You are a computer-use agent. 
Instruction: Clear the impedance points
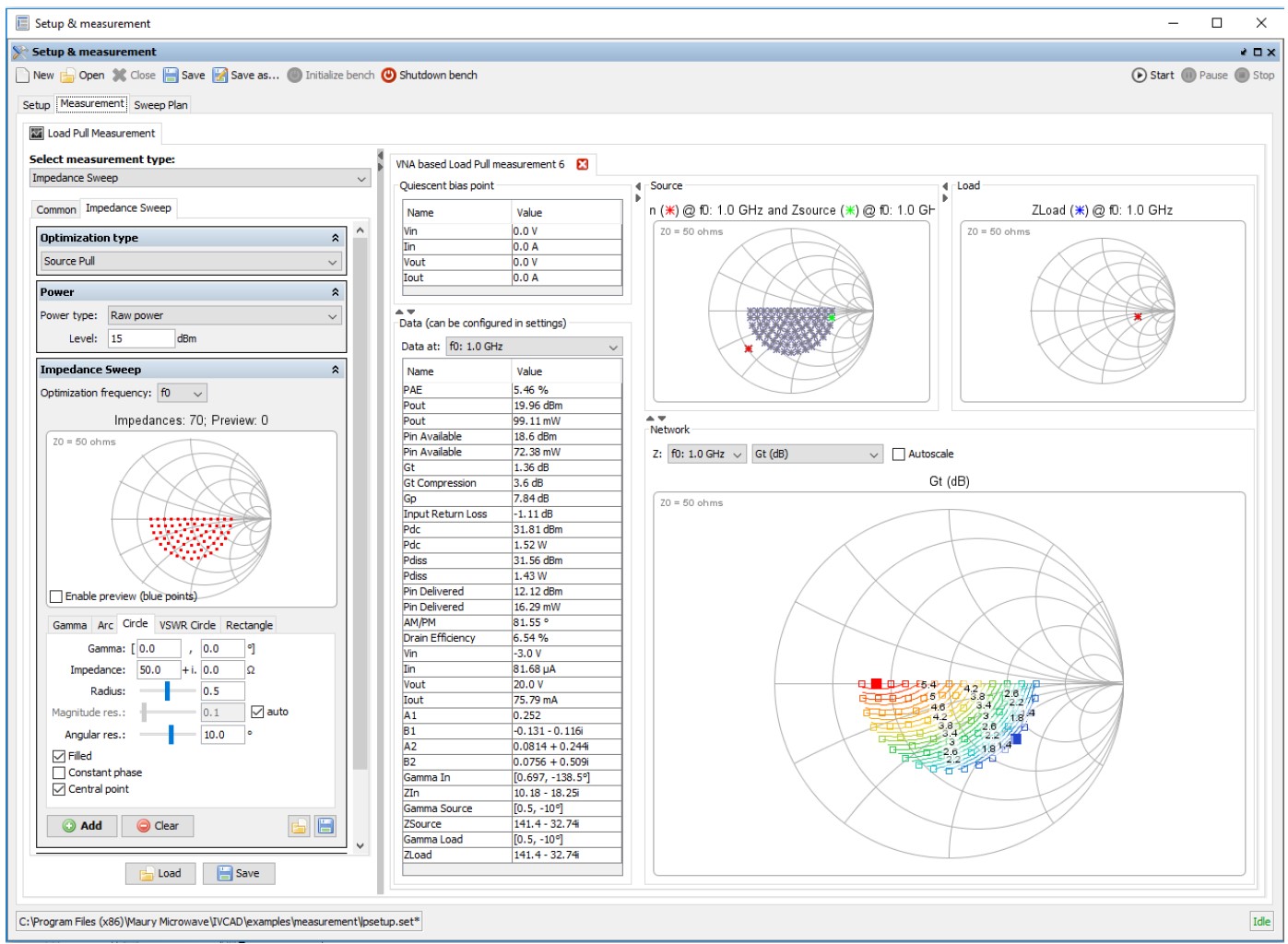[x=158, y=826]
